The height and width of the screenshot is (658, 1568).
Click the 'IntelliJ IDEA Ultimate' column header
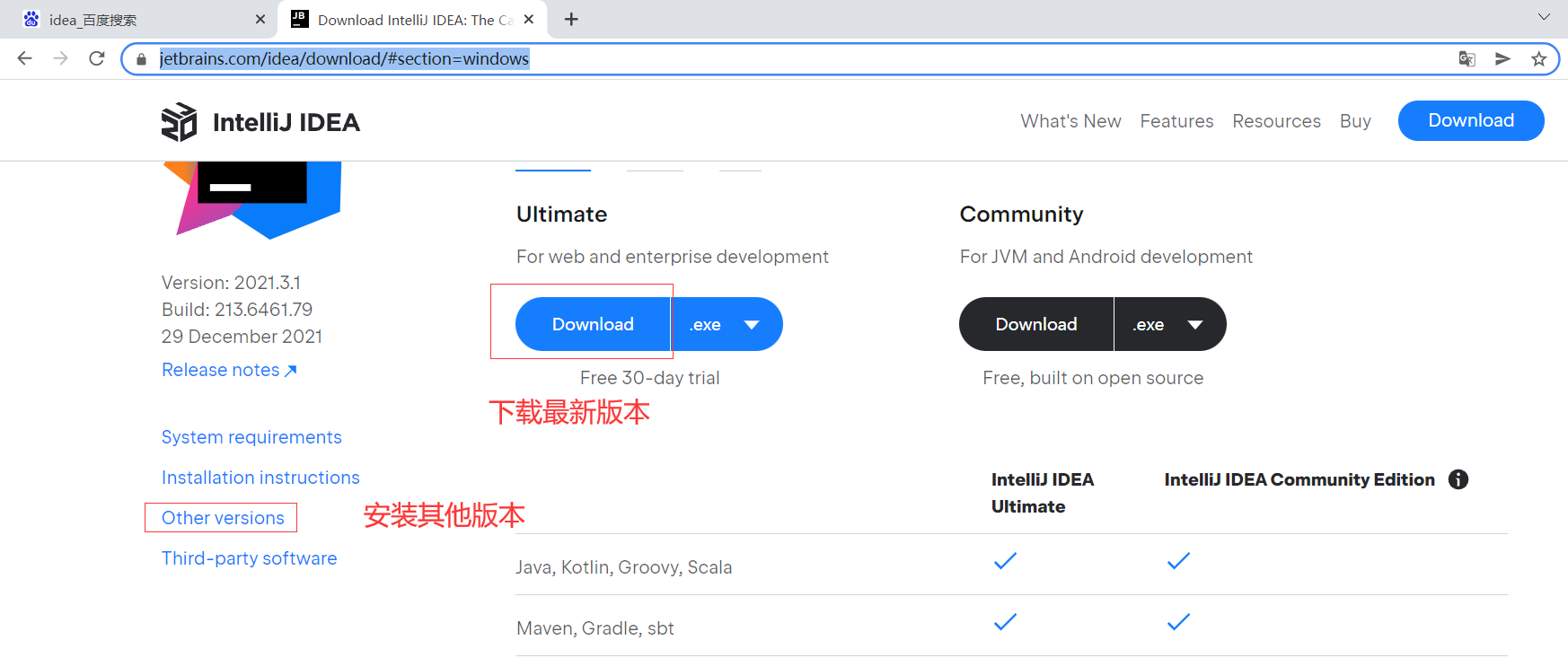click(x=1043, y=493)
